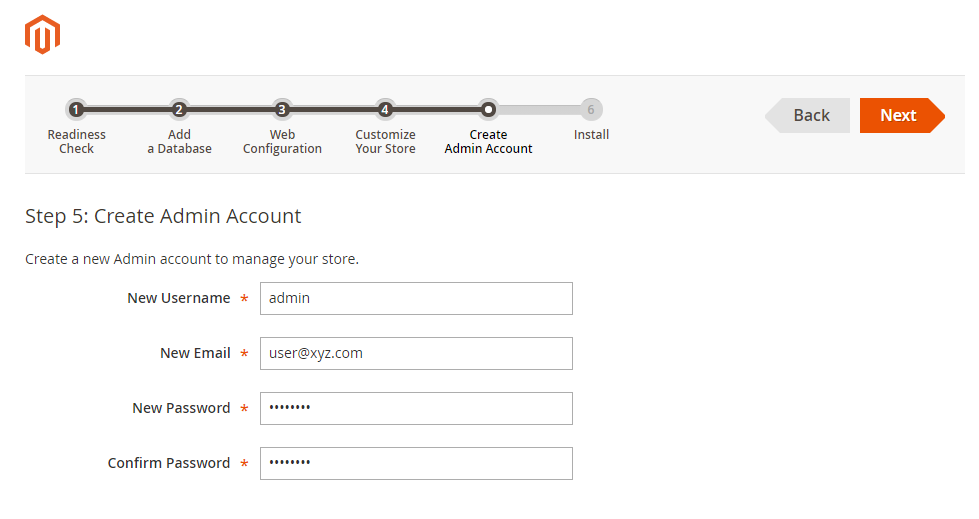Click step 3 circle in progress bar

pos(282,110)
